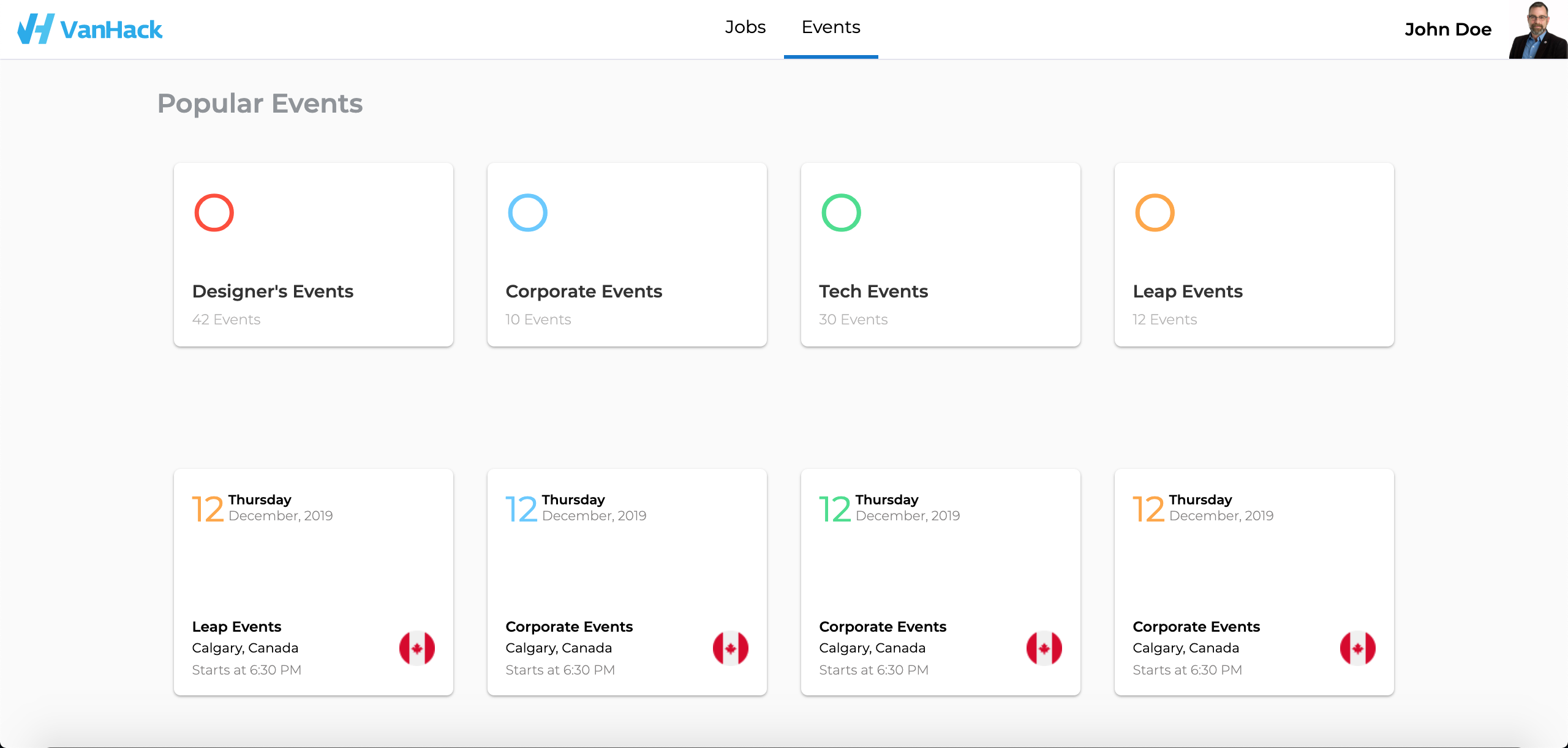The height and width of the screenshot is (748, 1568).
Task: Click the orange circle icon on Leap Events
Action: pyautogui.click(x=1155, y=212)
